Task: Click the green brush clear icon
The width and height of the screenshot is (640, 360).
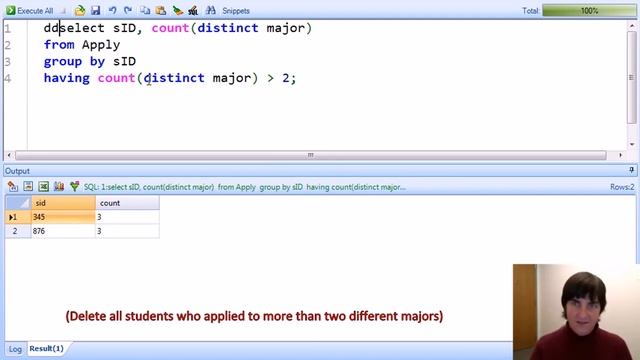Action: 177,11
